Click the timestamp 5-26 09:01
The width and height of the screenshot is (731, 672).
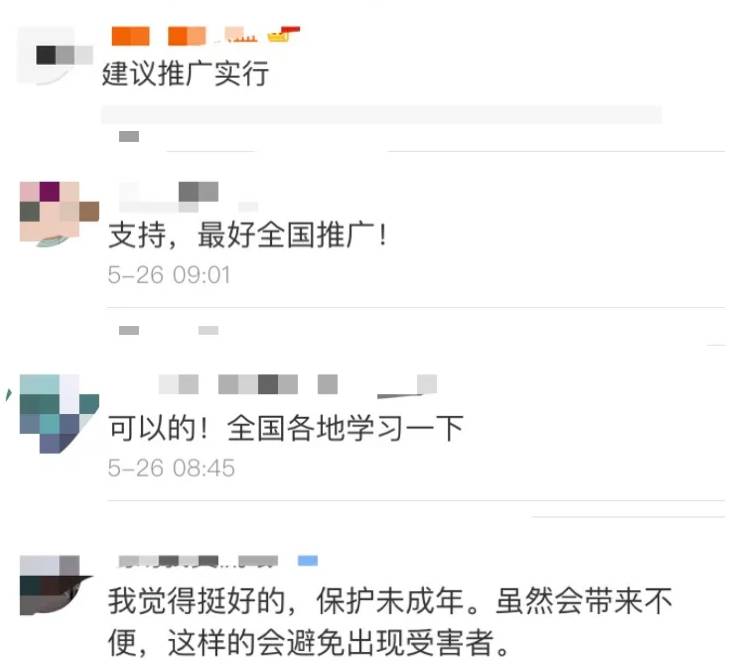(169, 275)
